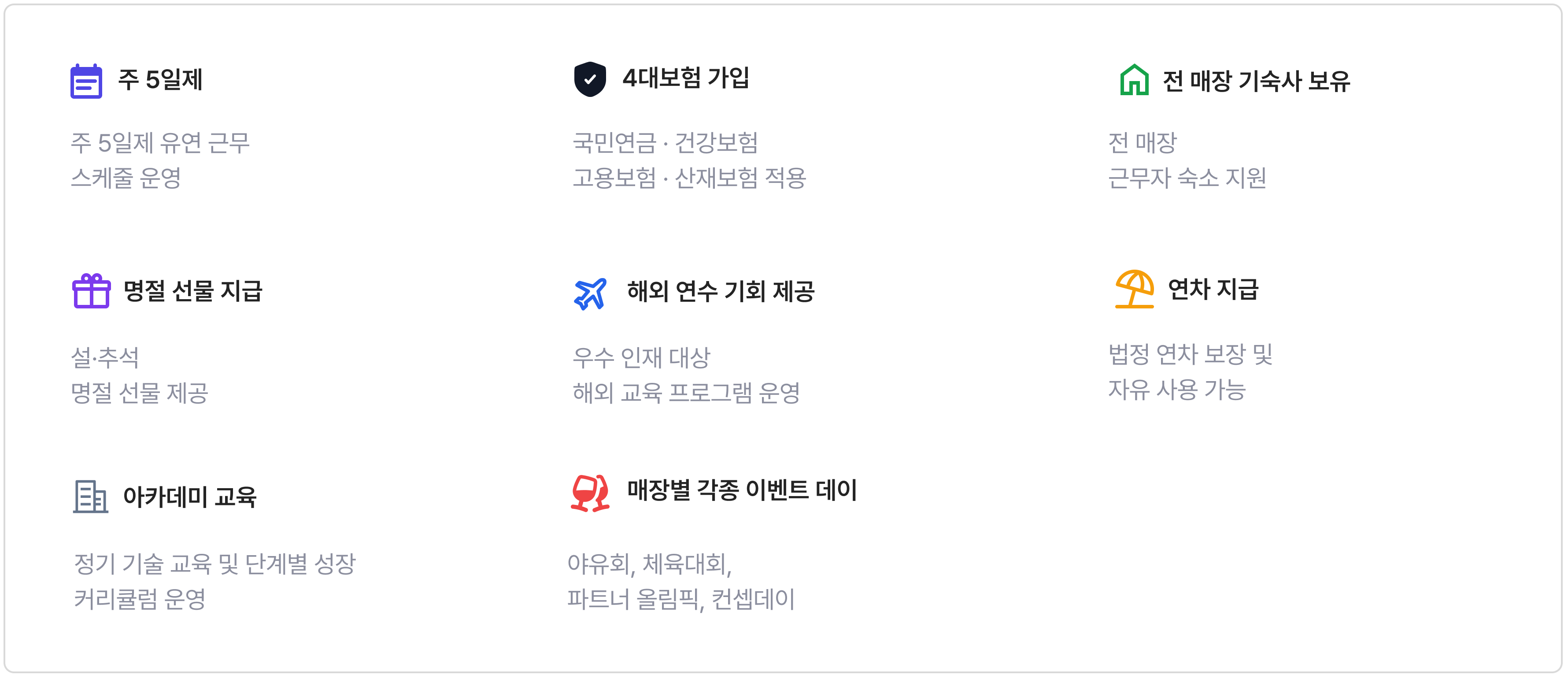Screen dimensions: 1568x675
Task: Click the blue airplane icon
Action: pyautogui.click(x=590, y=293)
